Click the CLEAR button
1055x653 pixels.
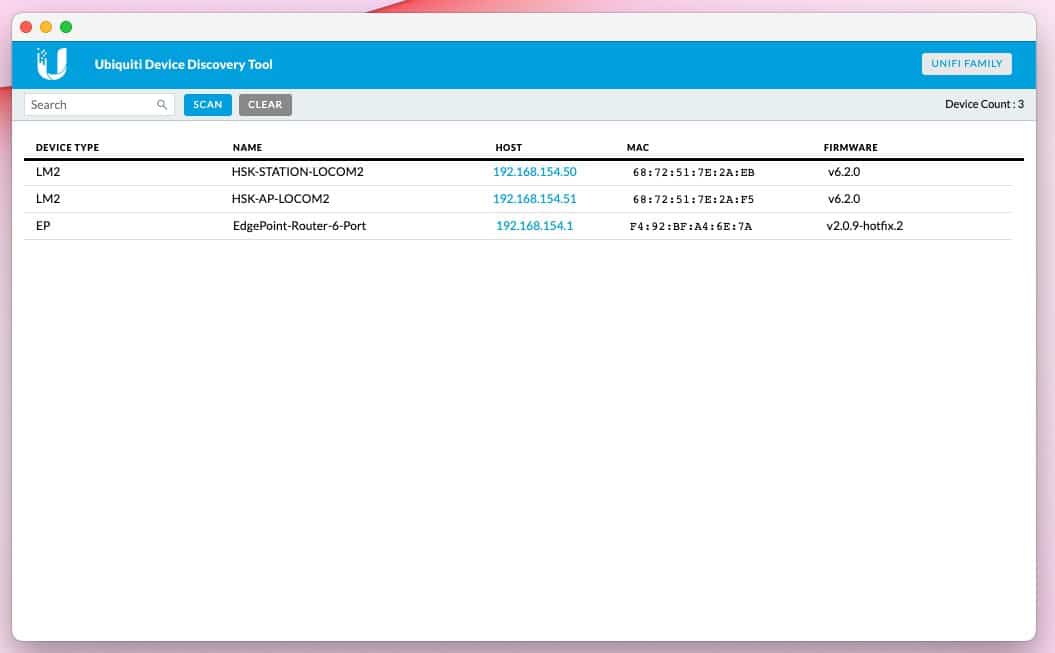click(265, 105)
